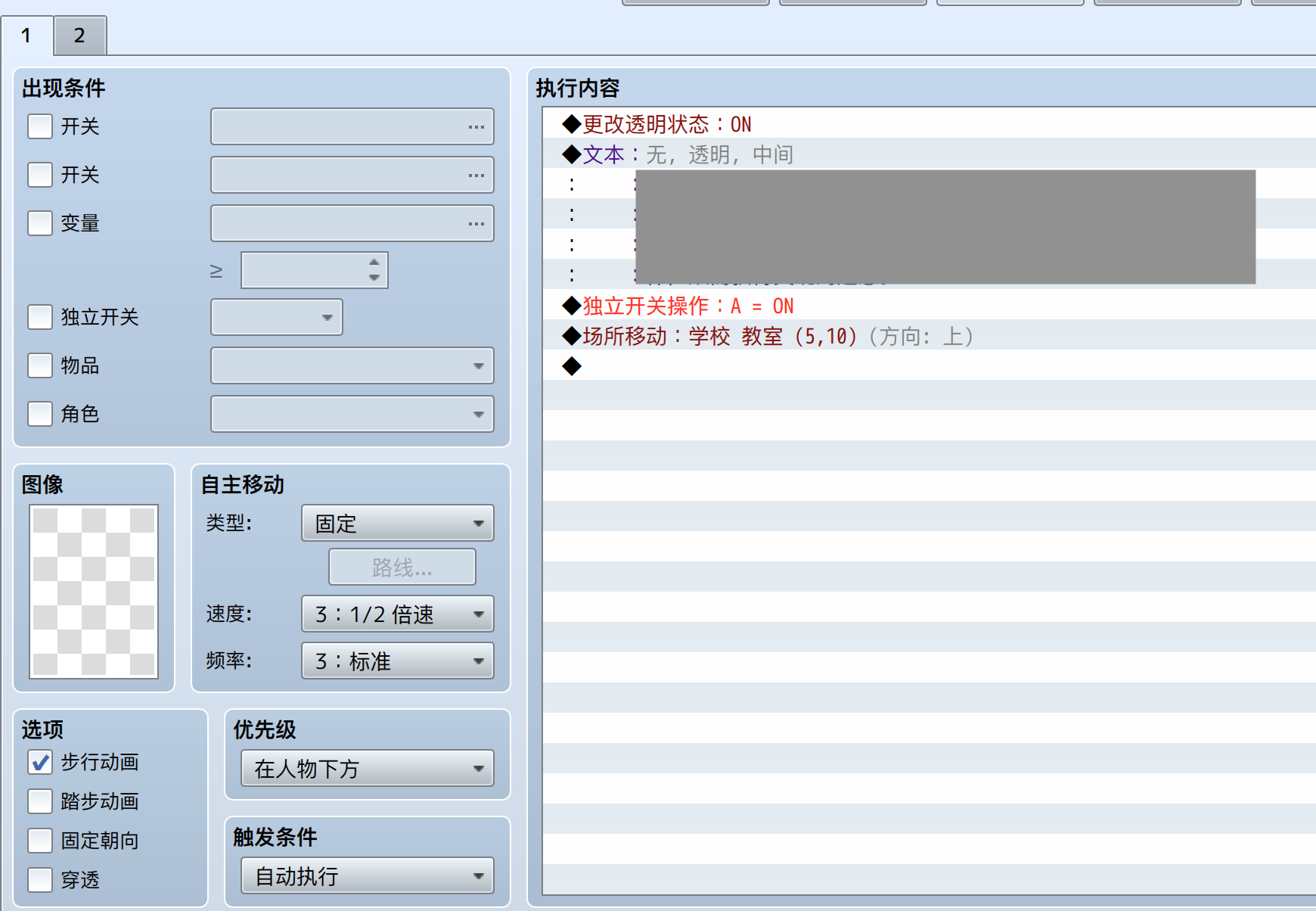Open the 独立开关 dropdown
The image size is (1316, 911).
point(277,317)
